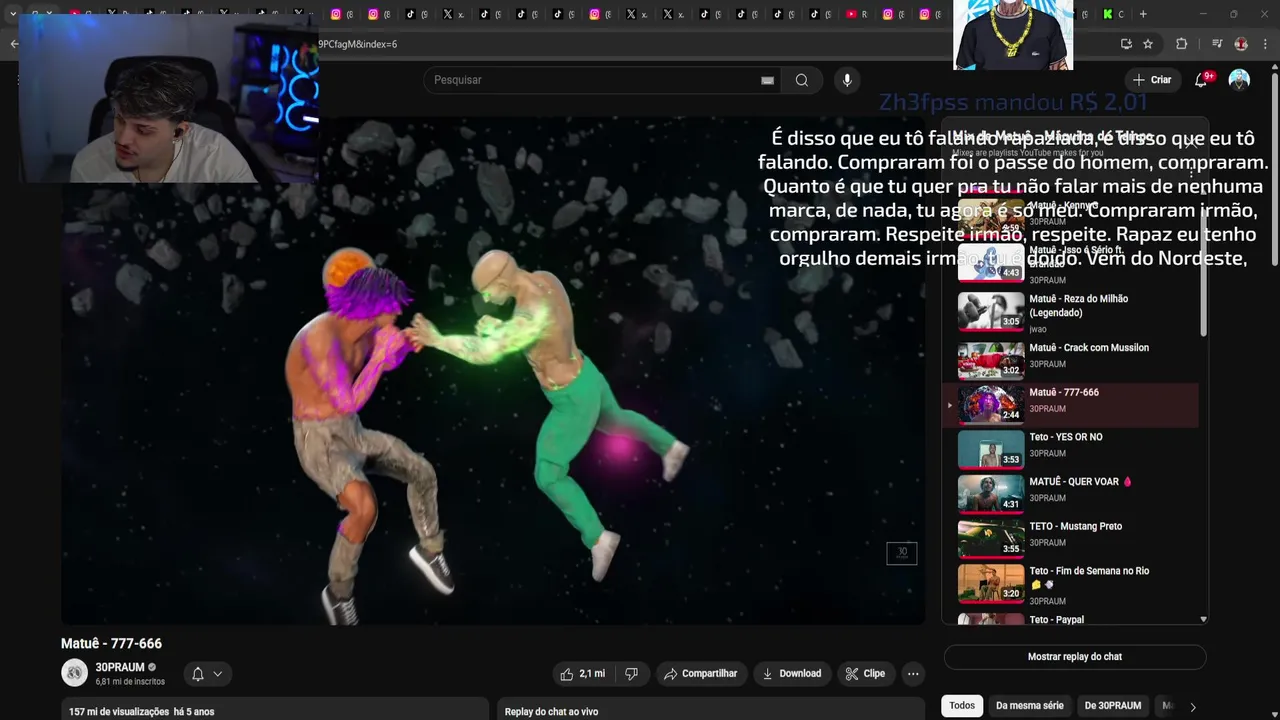This screenshot has height=720, width=1280.
Task: Dislike the video with thumbs-down
Action: (x=631, y=674)
